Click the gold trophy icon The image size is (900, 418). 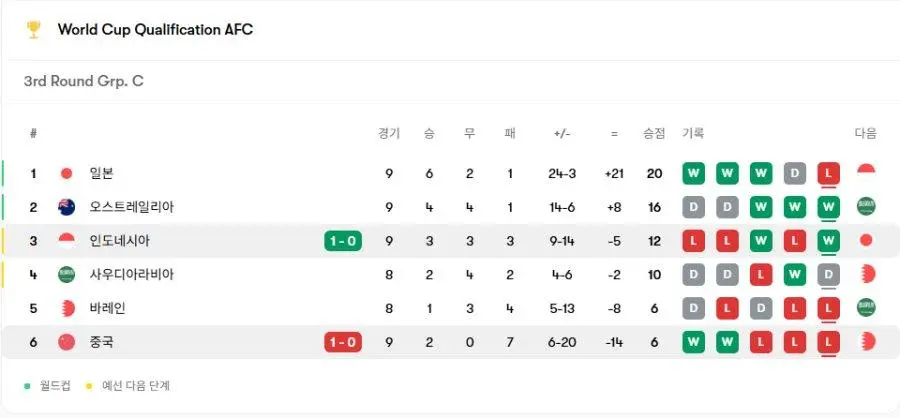point(34,30)
